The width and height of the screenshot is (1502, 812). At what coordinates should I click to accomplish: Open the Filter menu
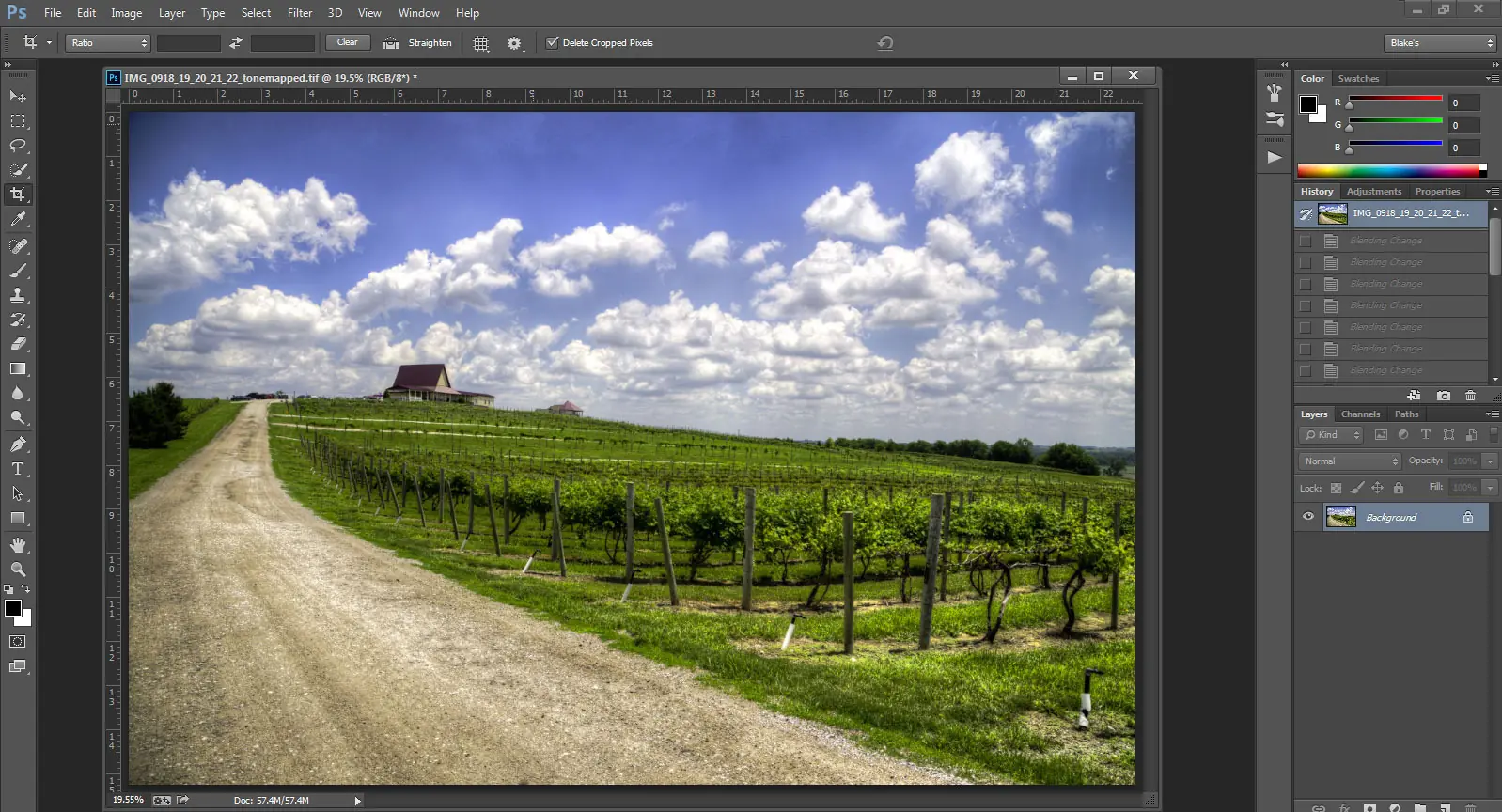(x=300, y=13)
